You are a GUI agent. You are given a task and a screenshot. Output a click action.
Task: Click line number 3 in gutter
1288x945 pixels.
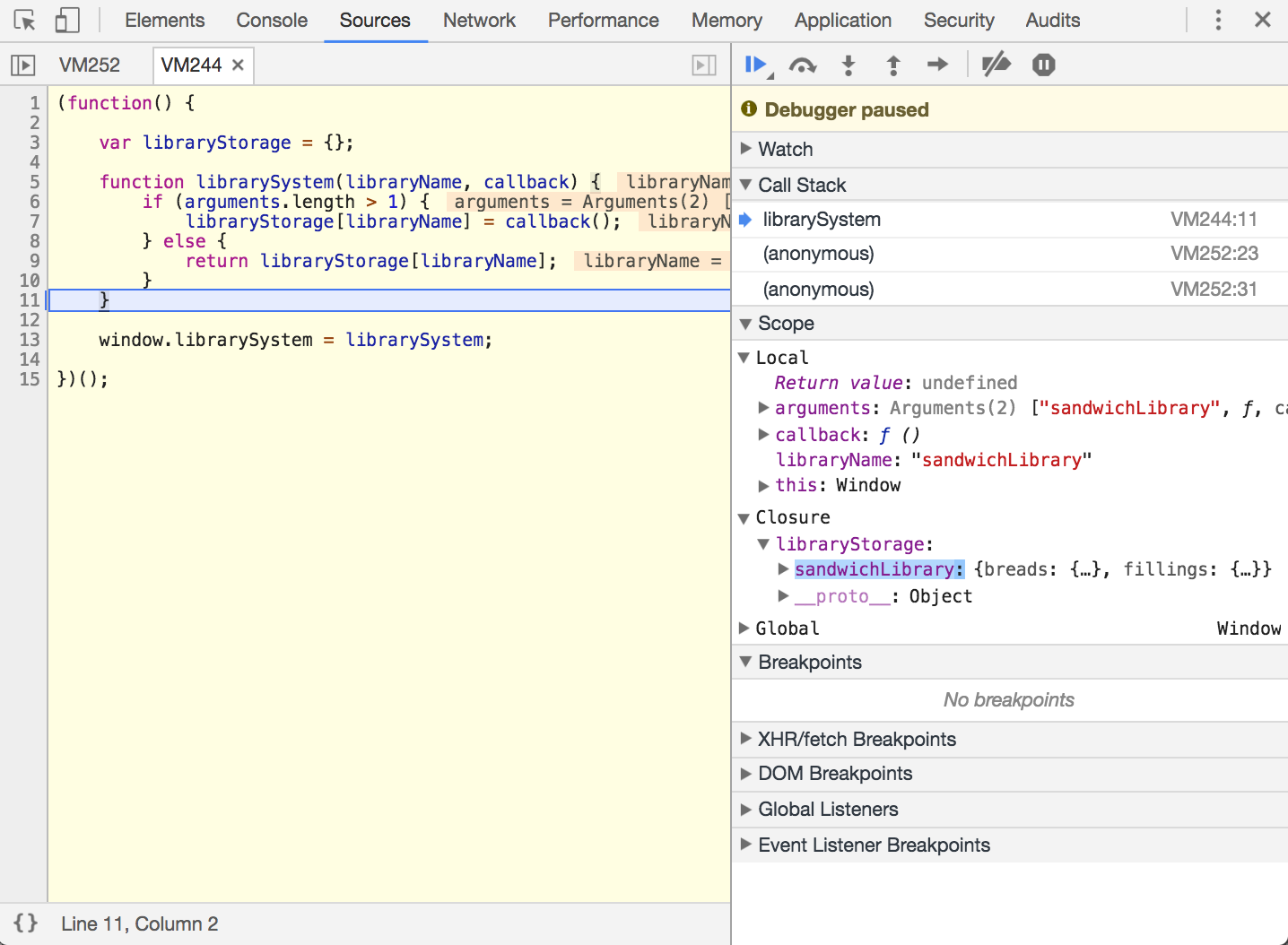[x=35, y=143]
